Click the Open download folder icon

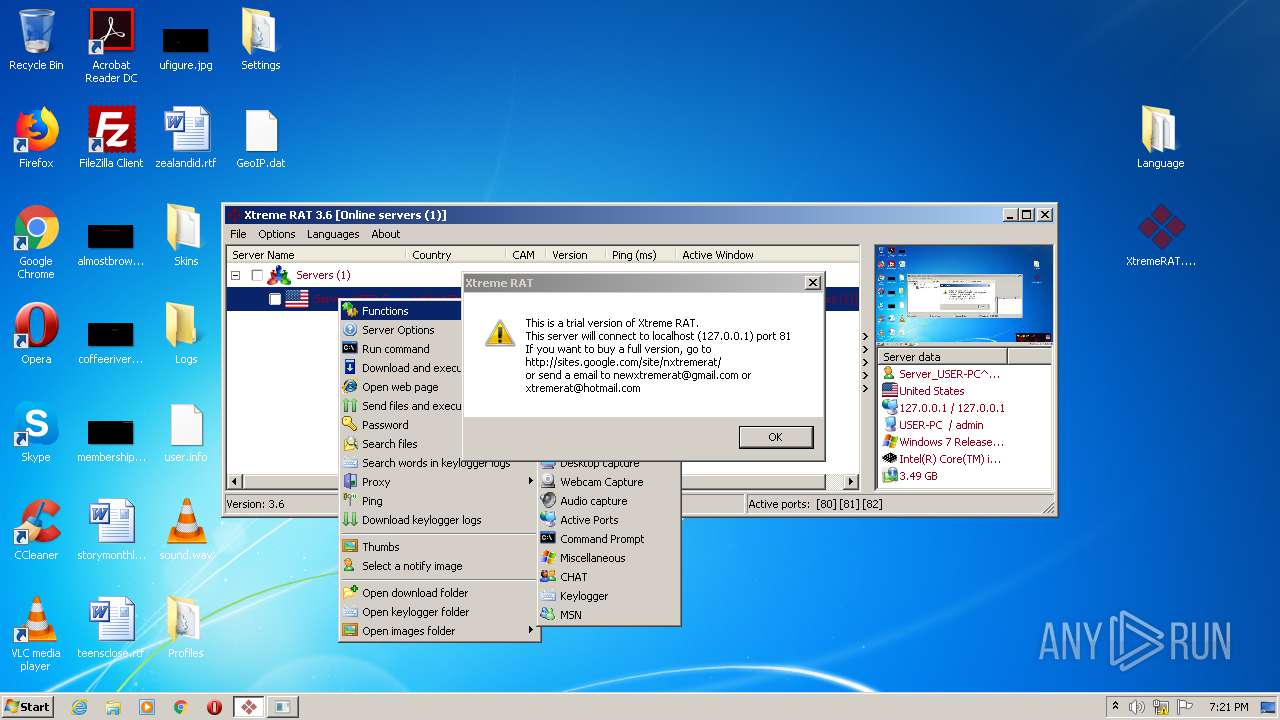coord(350,593)
